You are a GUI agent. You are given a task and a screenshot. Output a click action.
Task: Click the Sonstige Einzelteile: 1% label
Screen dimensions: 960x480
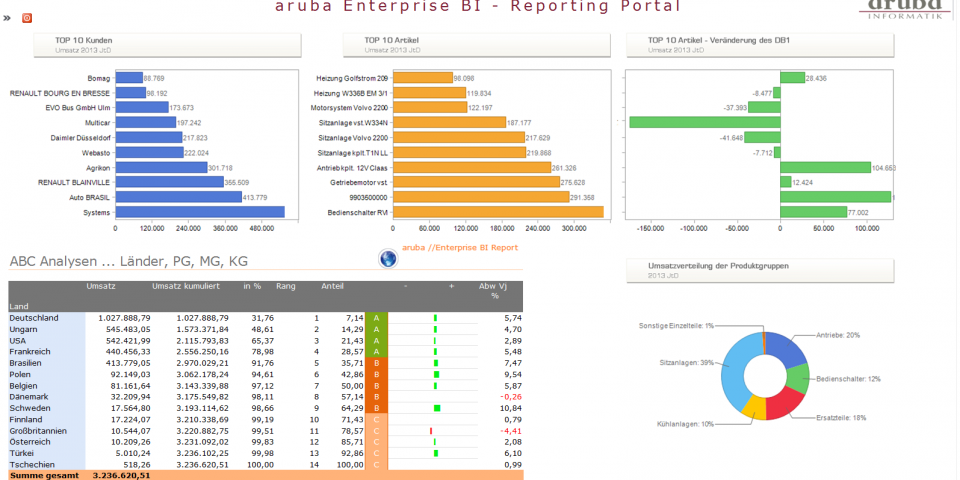tap(676, 326)
